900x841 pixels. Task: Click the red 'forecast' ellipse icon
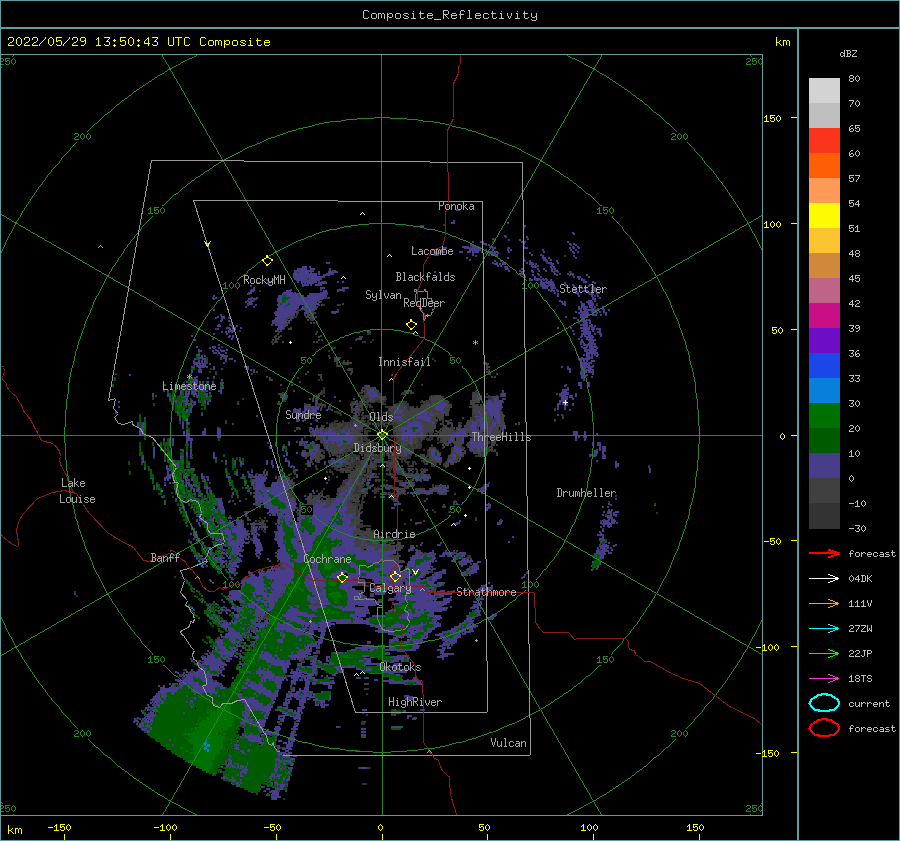tap(824, 728)
